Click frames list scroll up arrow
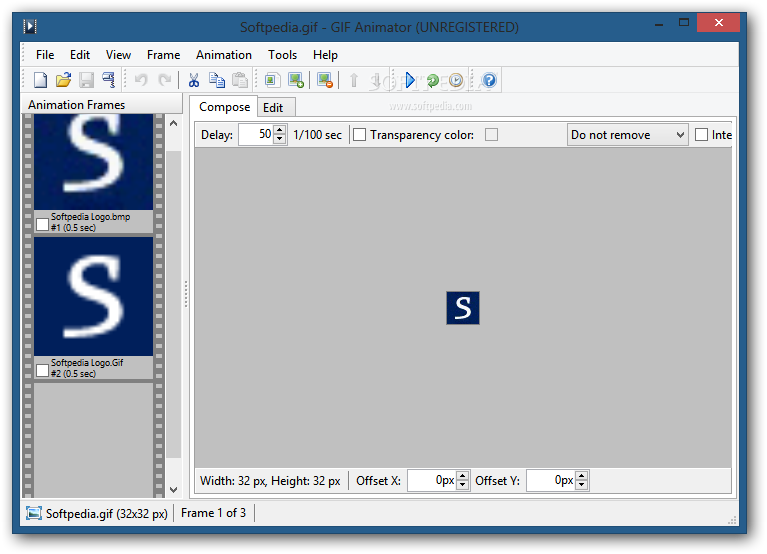 coord(173,123)
